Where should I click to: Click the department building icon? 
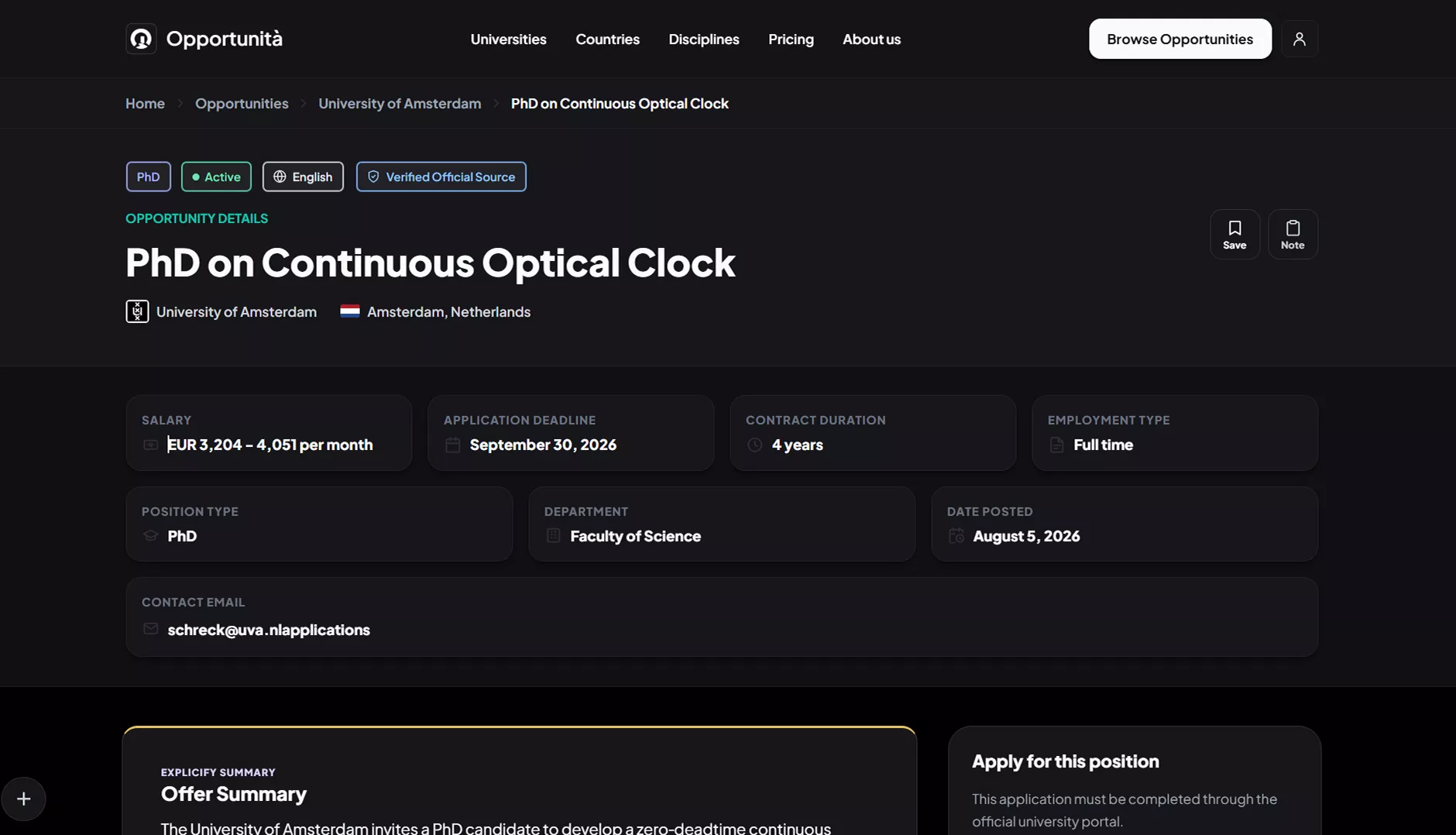pos(553,536)
